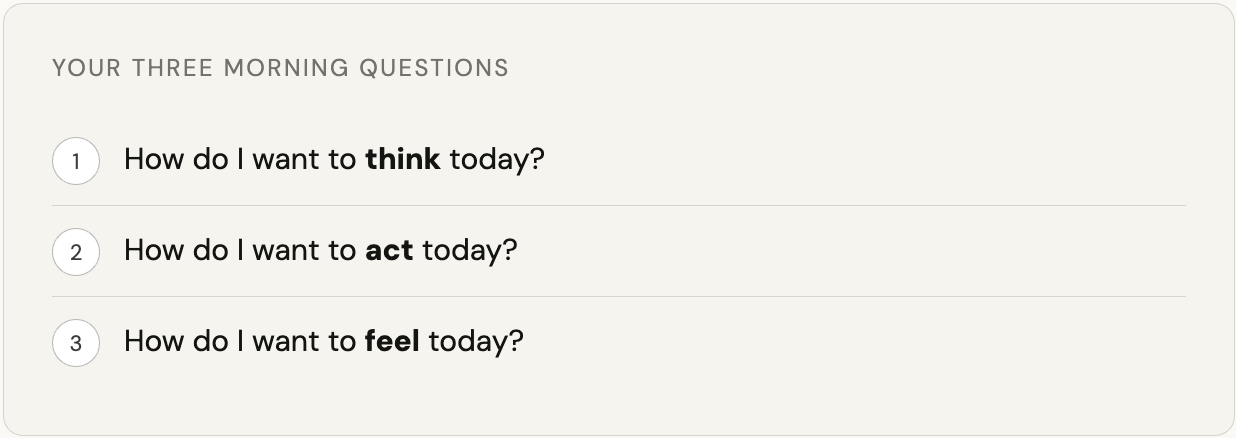The height and width of the screenshot is (438, 1236).
Task: Click the number 2 circle badge
Action: (x=76, y=252)
